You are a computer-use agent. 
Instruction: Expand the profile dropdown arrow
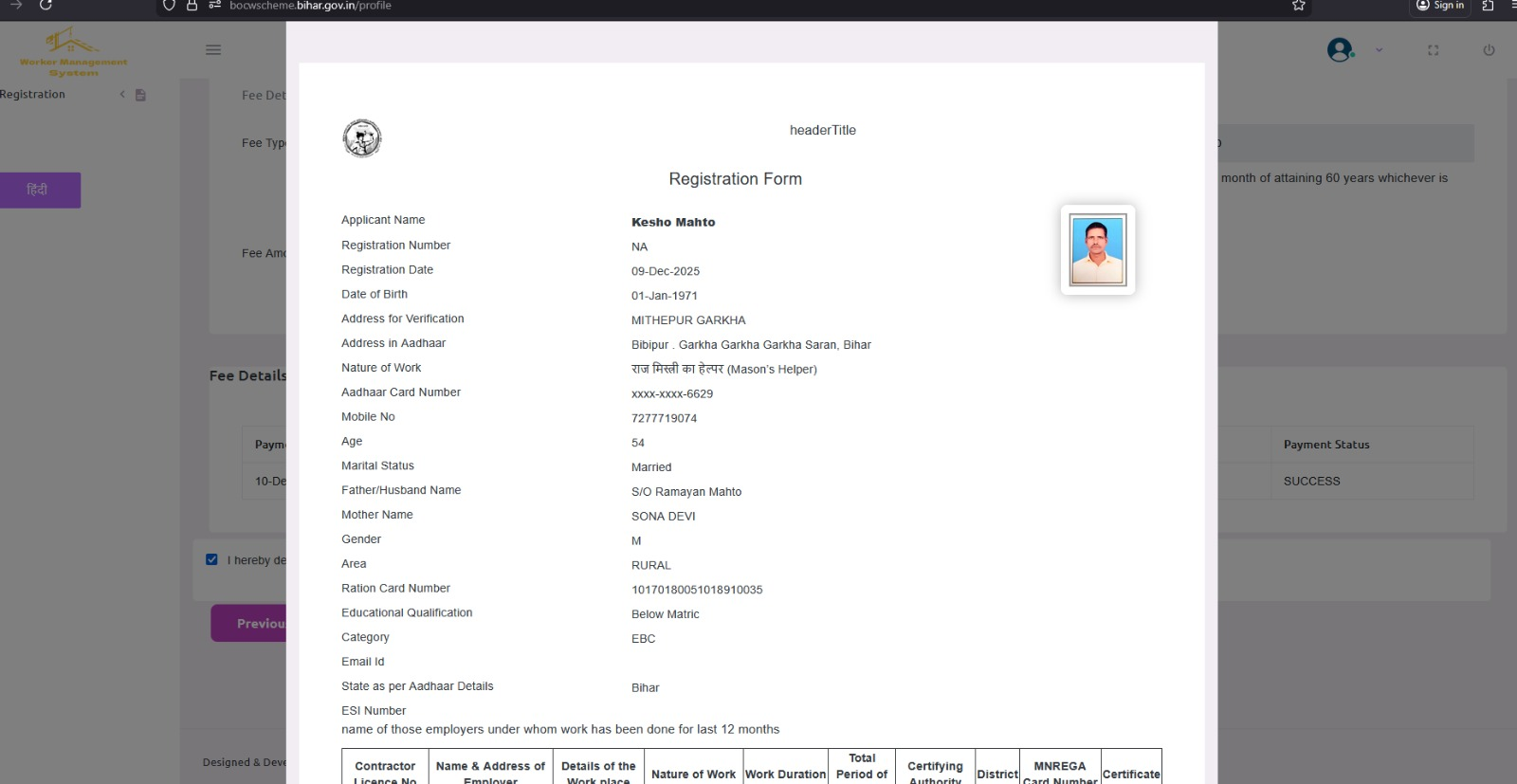(x=1379, y=50)
